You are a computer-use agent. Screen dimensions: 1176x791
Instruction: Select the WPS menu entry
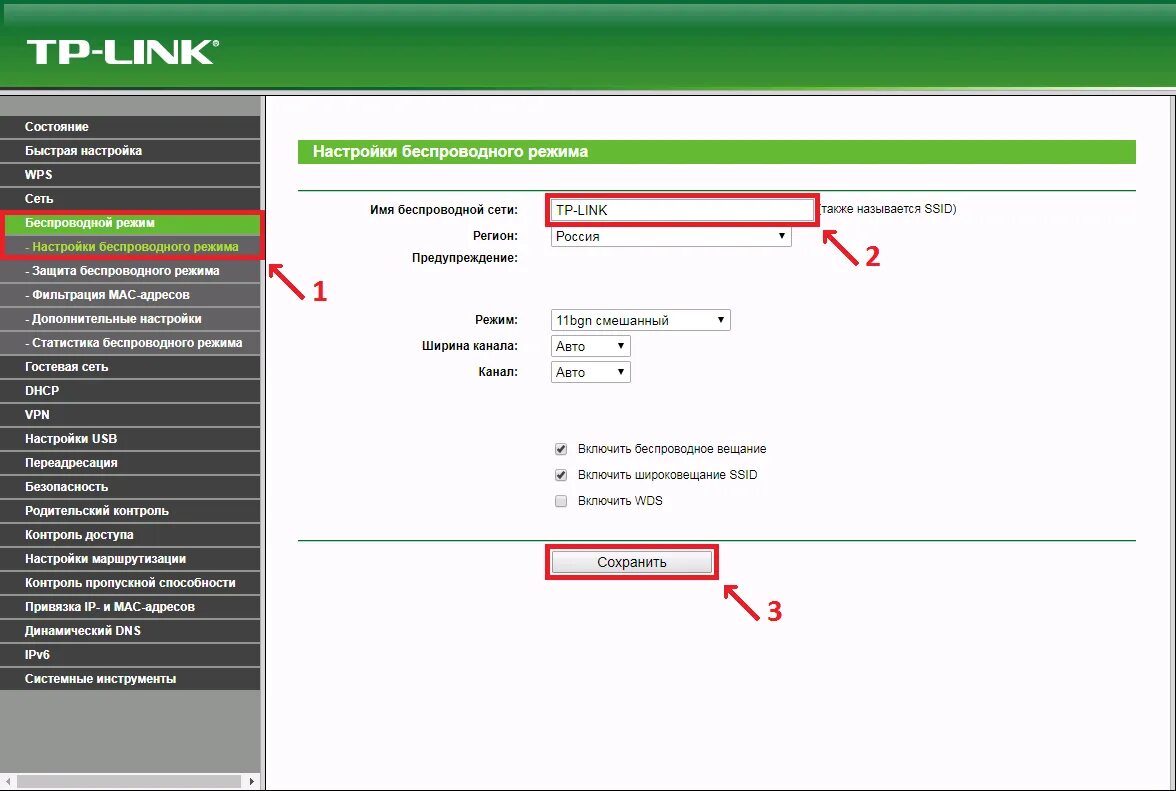[130, 175]
